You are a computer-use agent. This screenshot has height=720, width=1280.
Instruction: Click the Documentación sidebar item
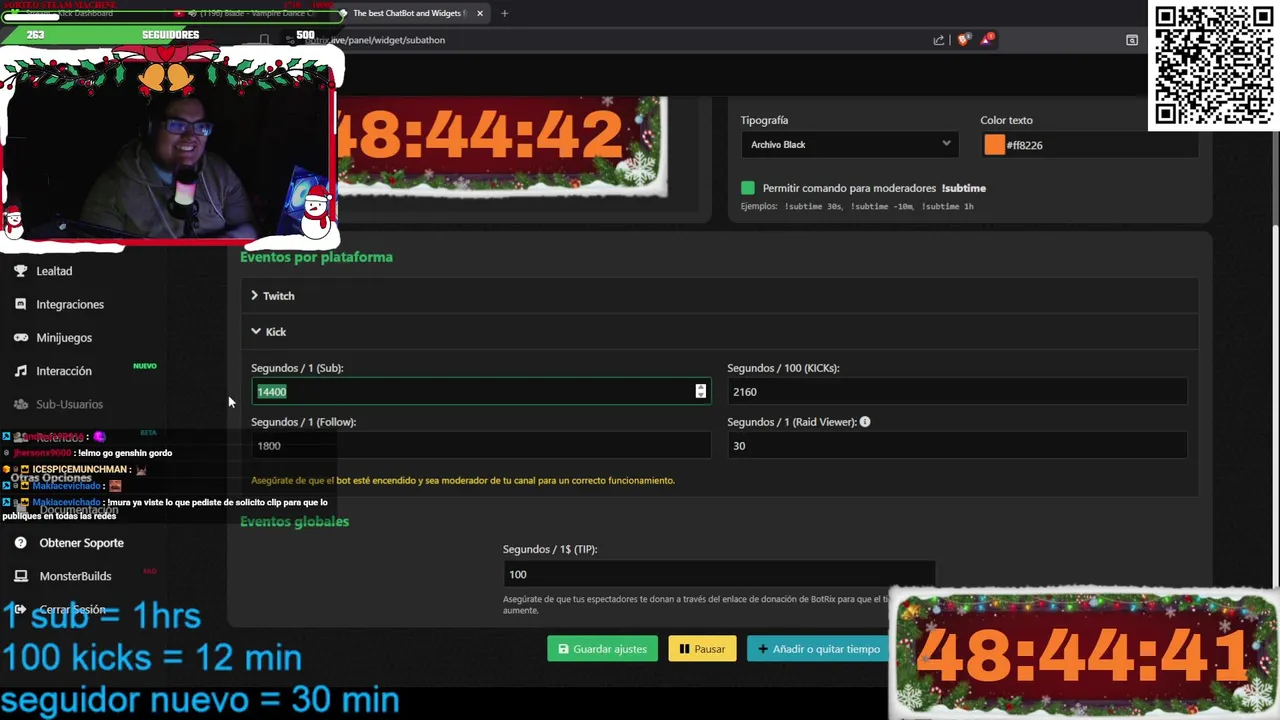click(x=78, y=510)
